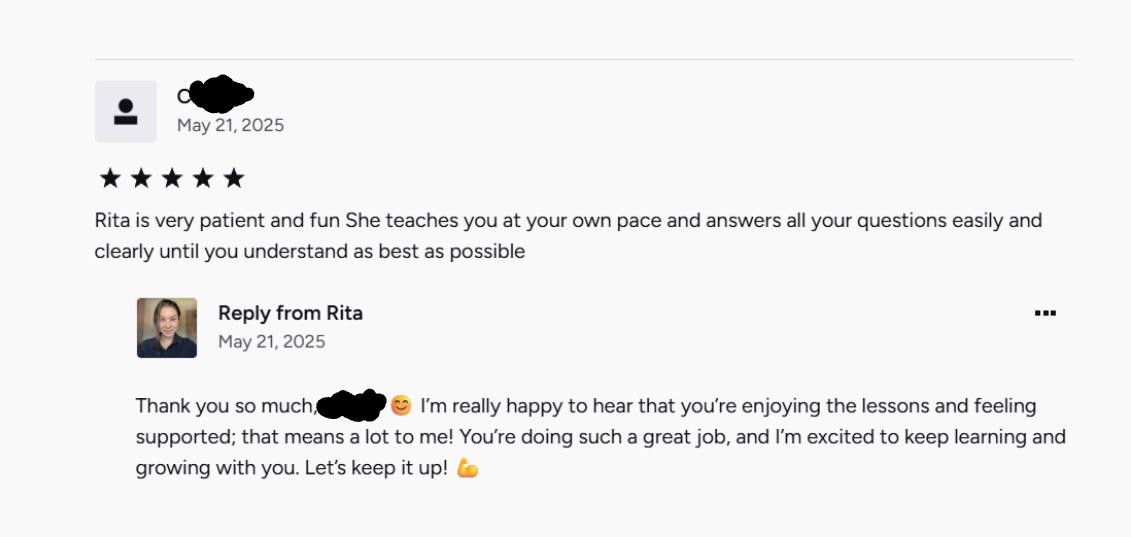Open the three-dot options menu on Rita's reply
This screenshot has height=537, width=1131.
coord(1045,313)
